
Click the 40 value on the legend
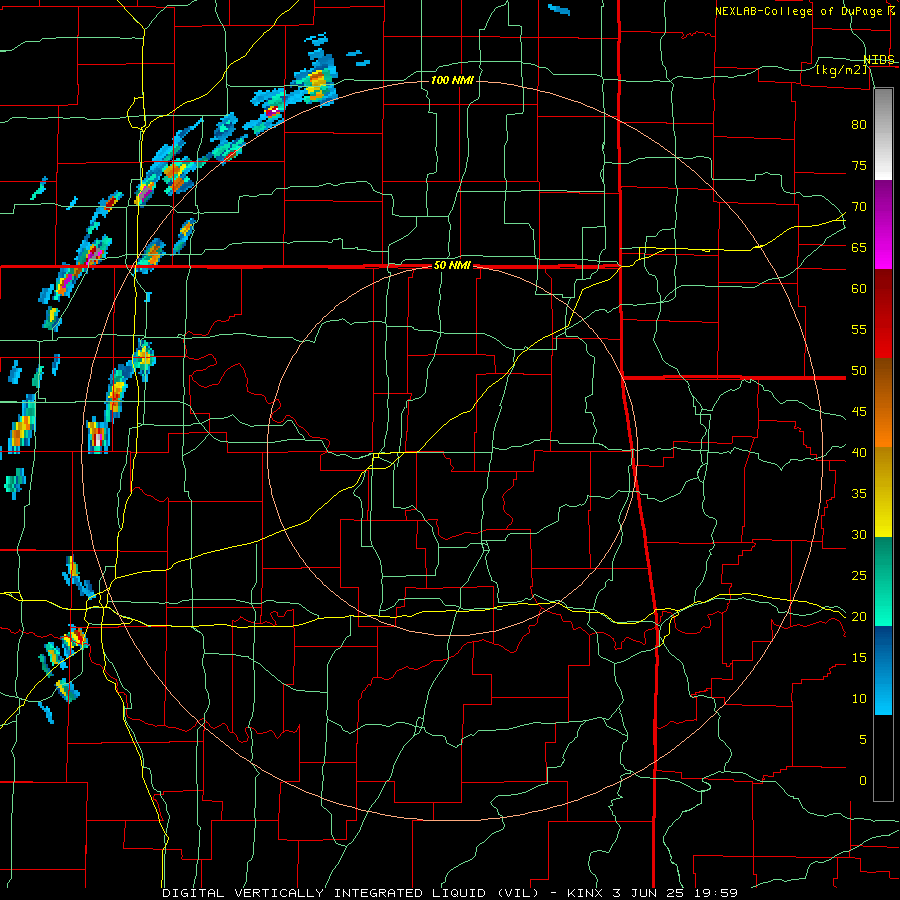(859, 453)
